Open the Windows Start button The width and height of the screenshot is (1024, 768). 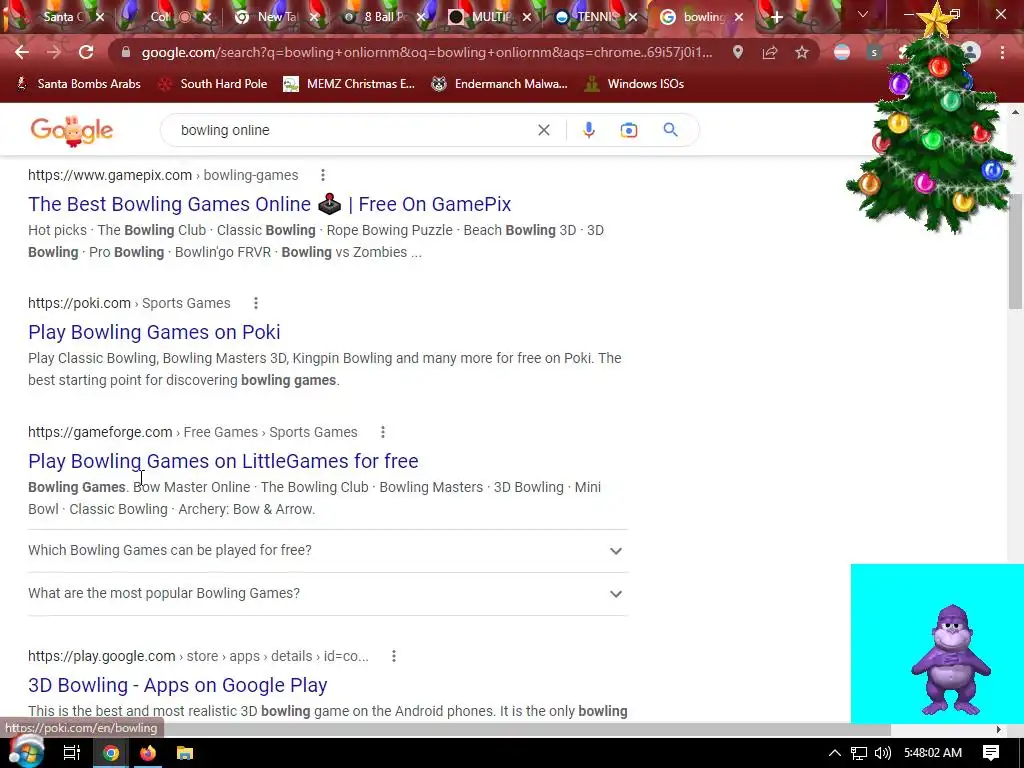(x=25, y=752)
